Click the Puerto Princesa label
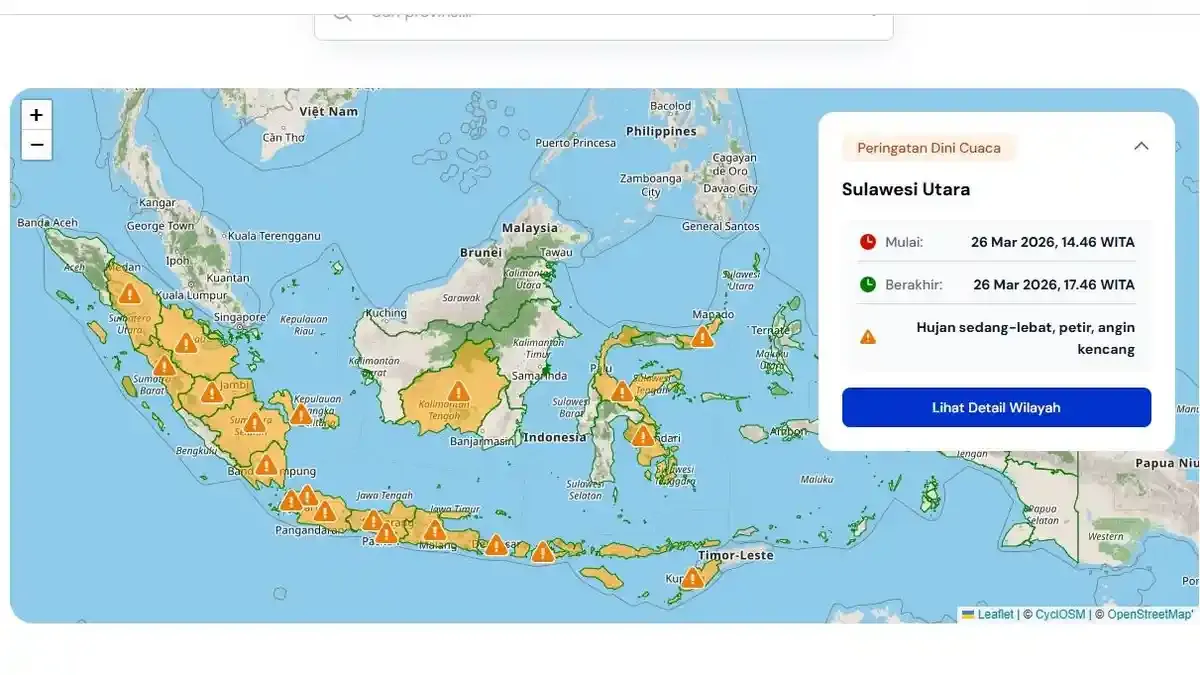This screenshot has width=1200, height=675. pyautogui.click(x=576, y=143)
